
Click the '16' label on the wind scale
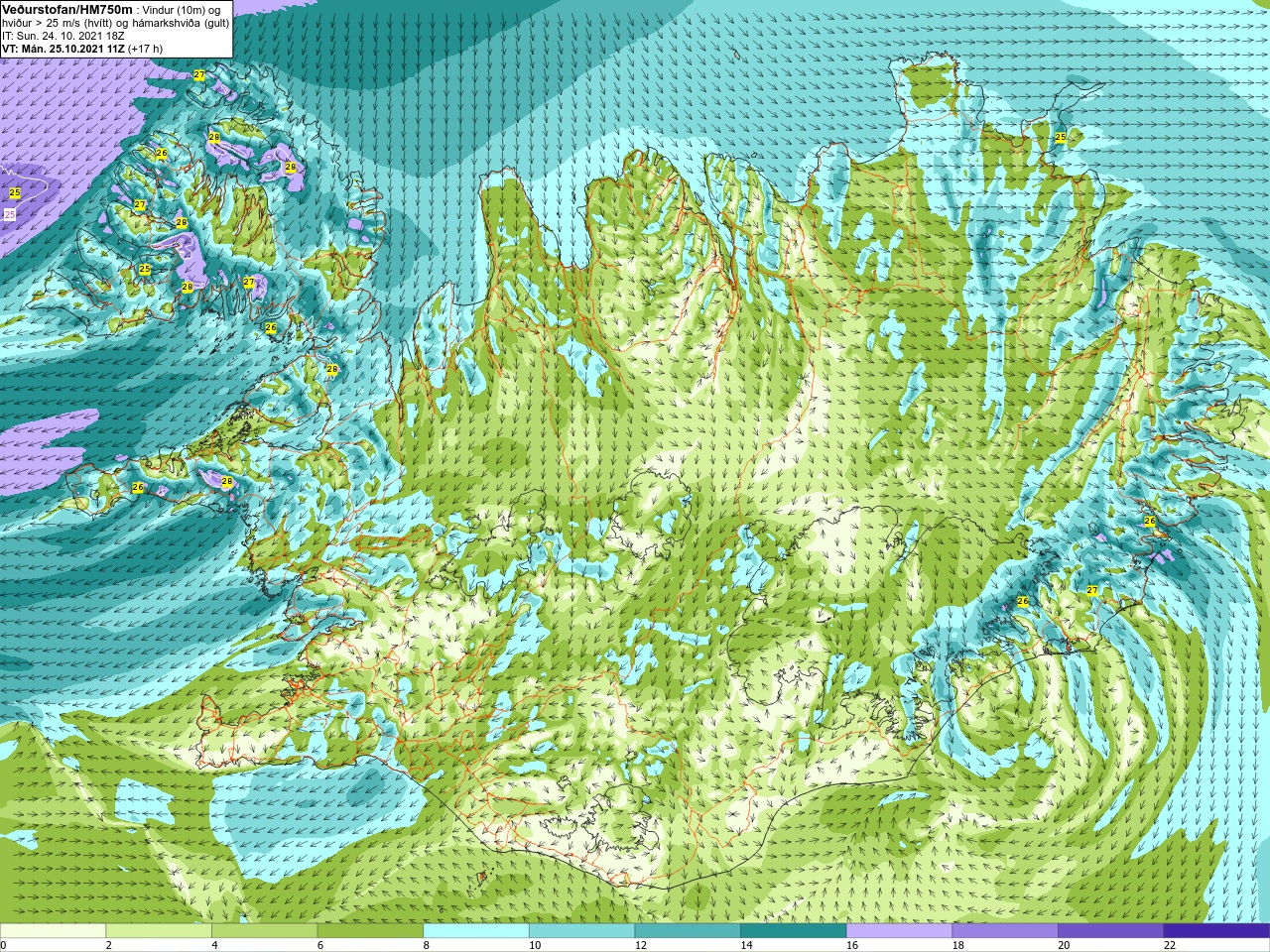click(852, 945)
